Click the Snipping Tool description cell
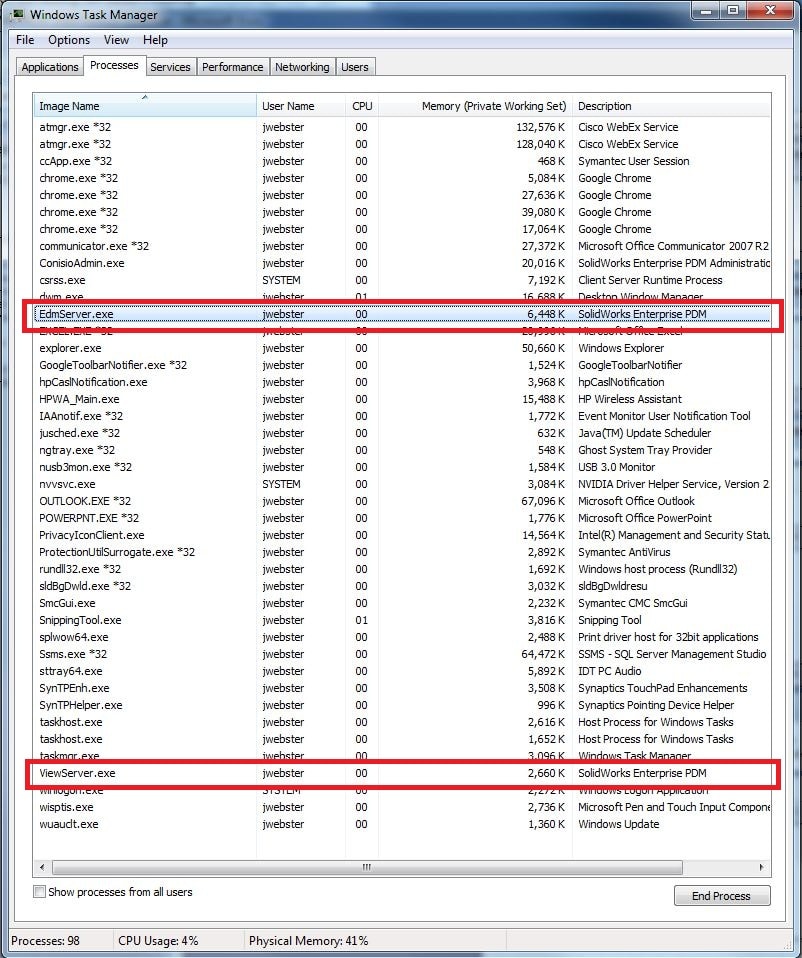The image size is (802, 958). click(x=610, y=620)
